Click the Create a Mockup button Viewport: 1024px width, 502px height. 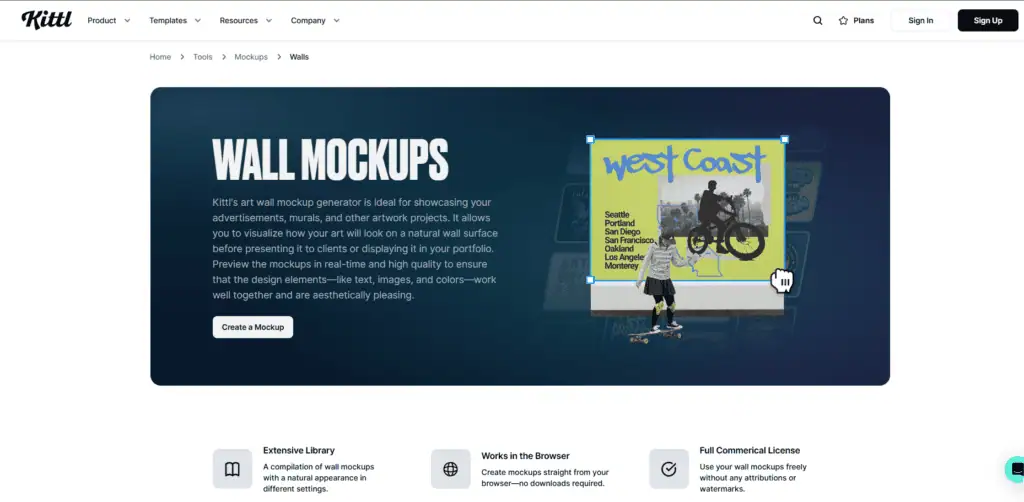click(x=253, y=327)
